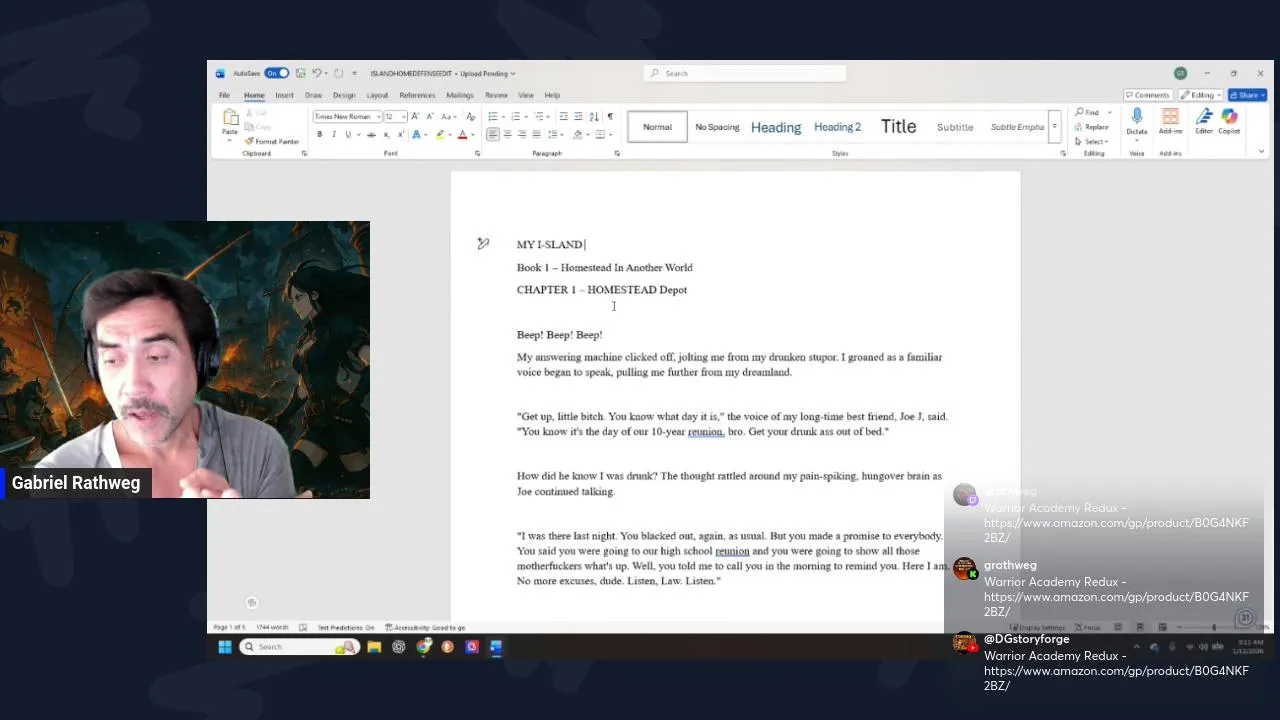The image size is (1280, 720).
Task: Open the File menu
Action: pyautogui.click(x=224, y=95)
